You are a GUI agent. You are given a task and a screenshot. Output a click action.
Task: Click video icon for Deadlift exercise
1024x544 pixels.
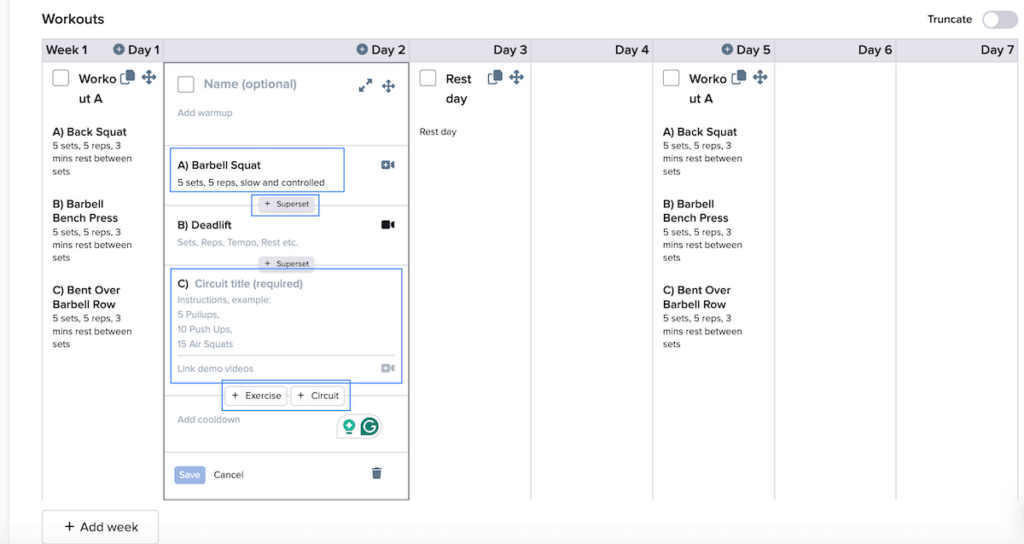pyautogui.click(x=388, y=225)
